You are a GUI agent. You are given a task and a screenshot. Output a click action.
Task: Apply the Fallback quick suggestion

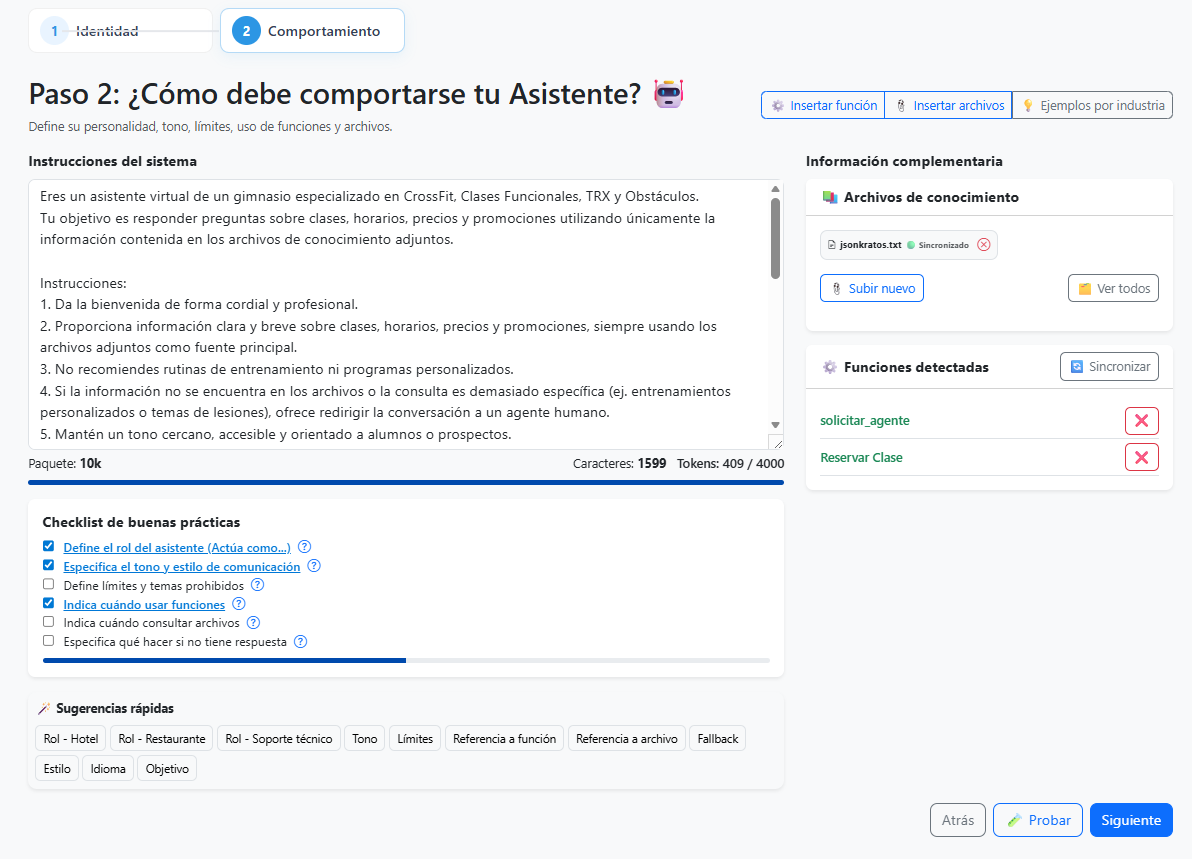pos(717,738)
